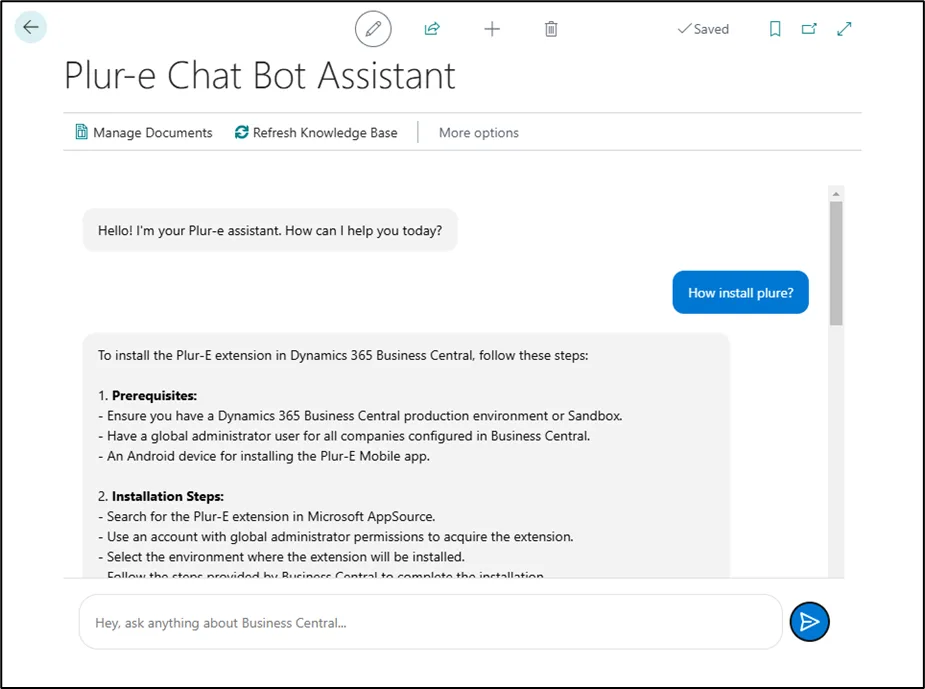Send message with the paper plane button

809,622
